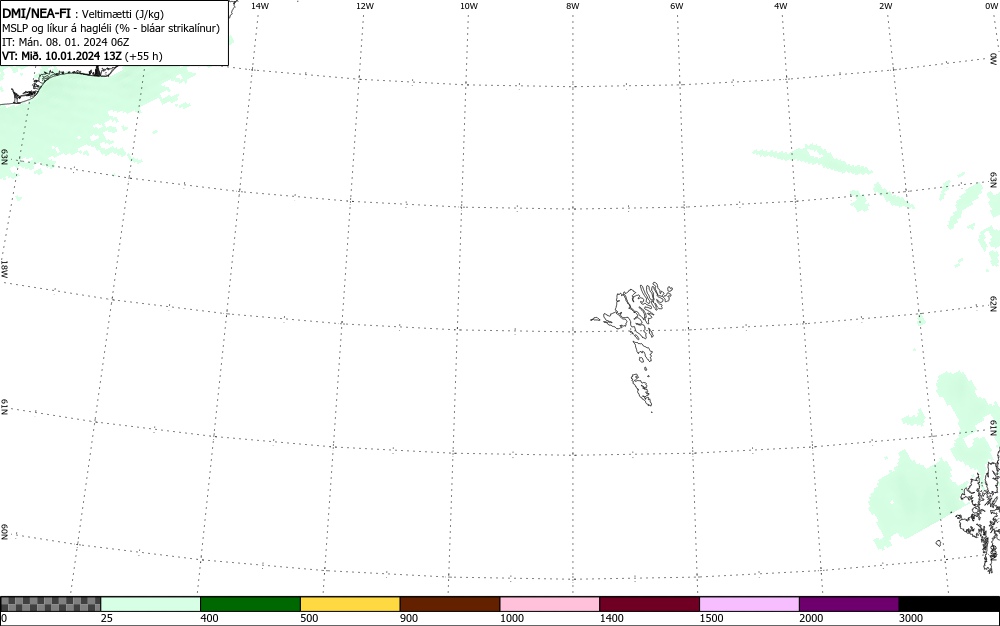Click the Suðuroy southern island outline
The height and width of the screenshot is (626, 1000).
coord(642,389)
